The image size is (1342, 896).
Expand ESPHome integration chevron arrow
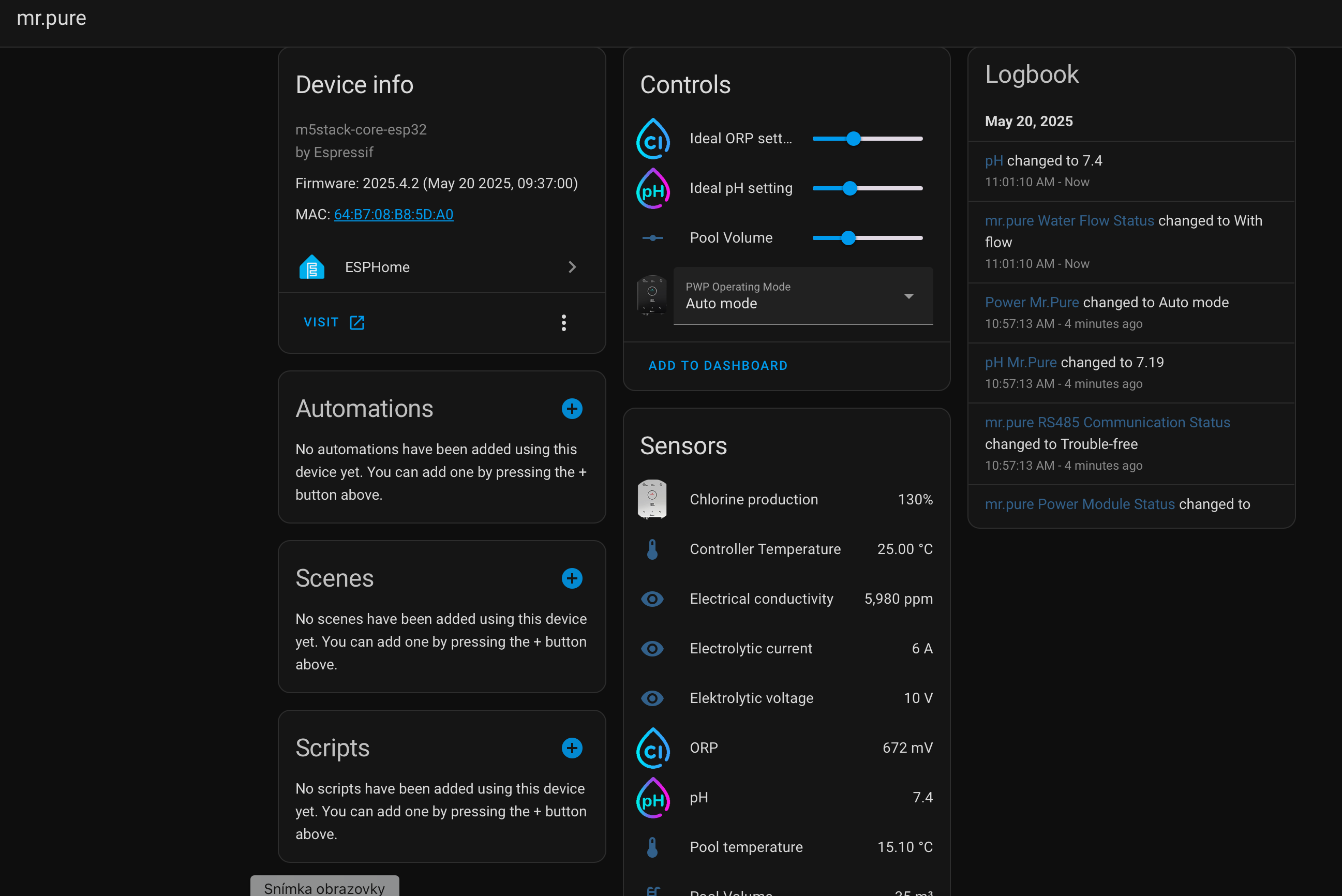tap(572, 267)
